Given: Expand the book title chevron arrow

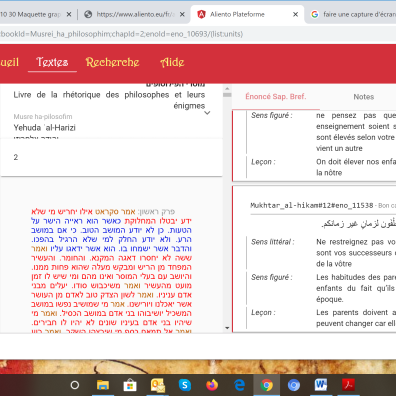Looking at the screenshot, I should click(207, 113).
